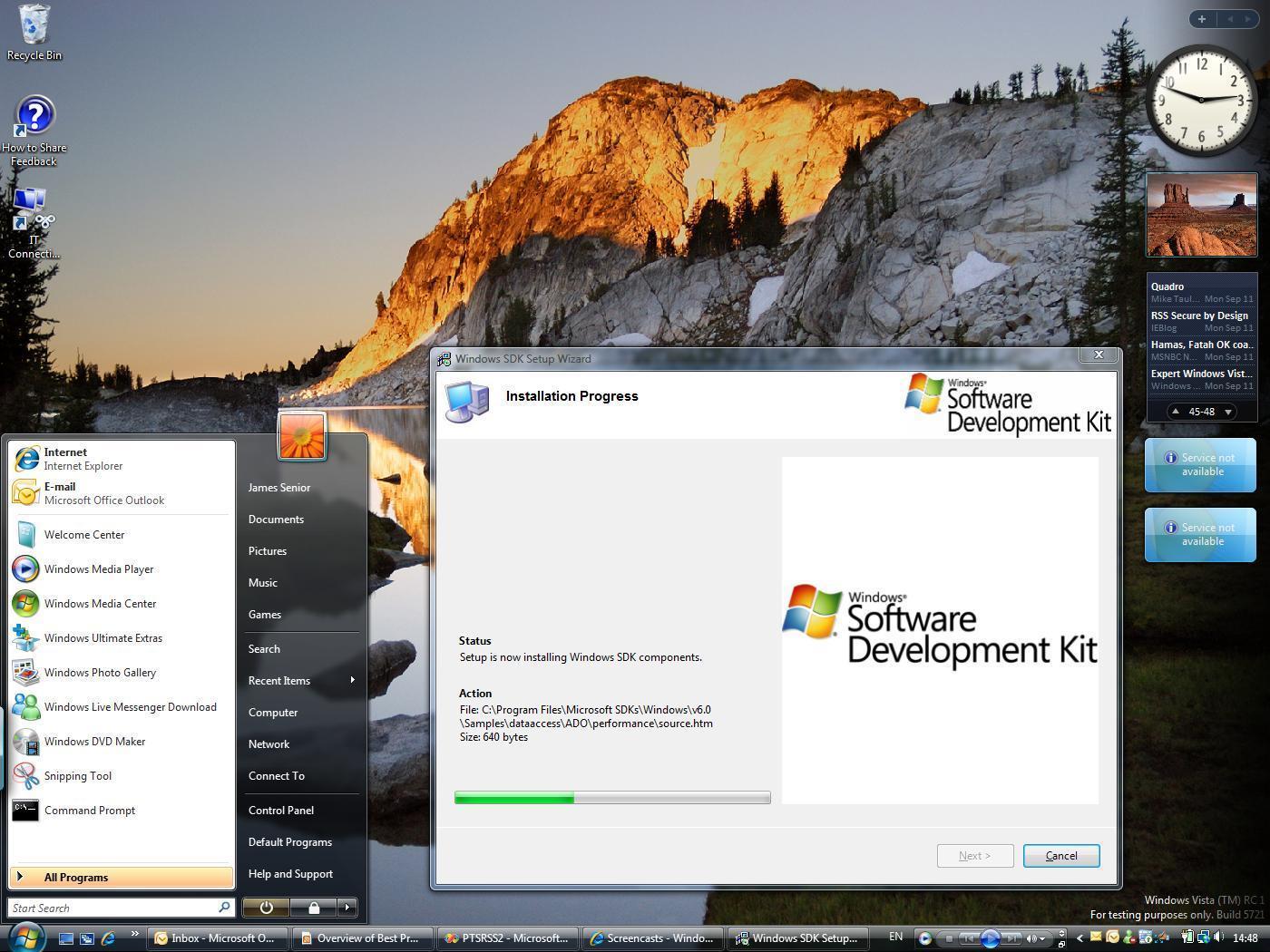Screen dimensions: 1270x952
Task: Show hidden tray icons arrow
Action: click(x=1079, y=938)
